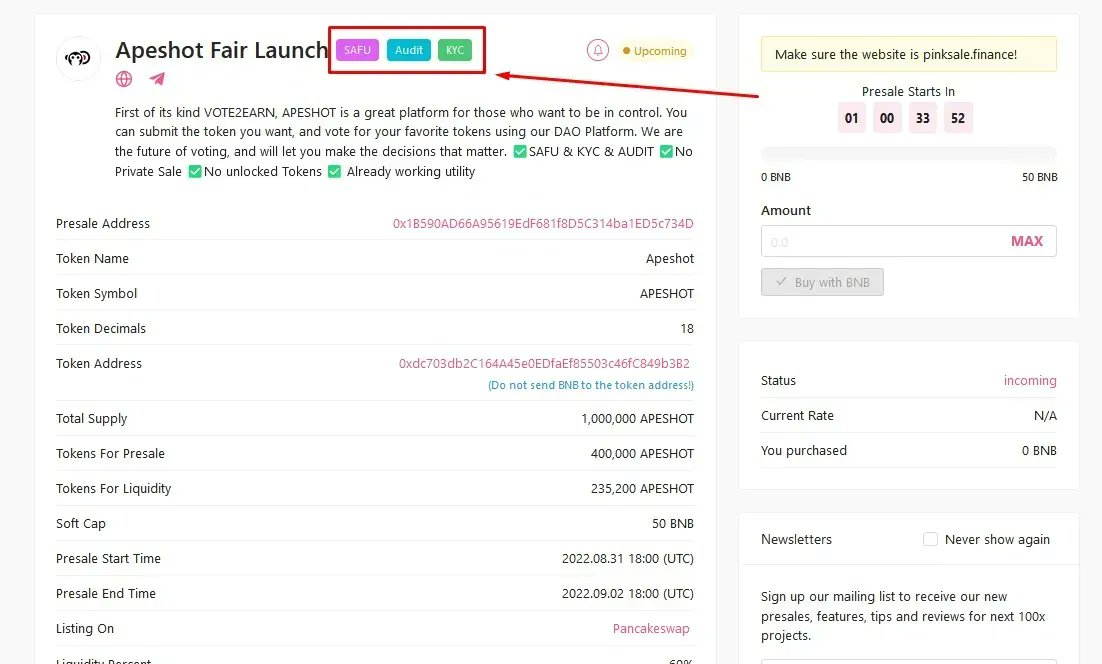Click the Token Name Apeshot value
1102x664 pixels.
[670, 259]
